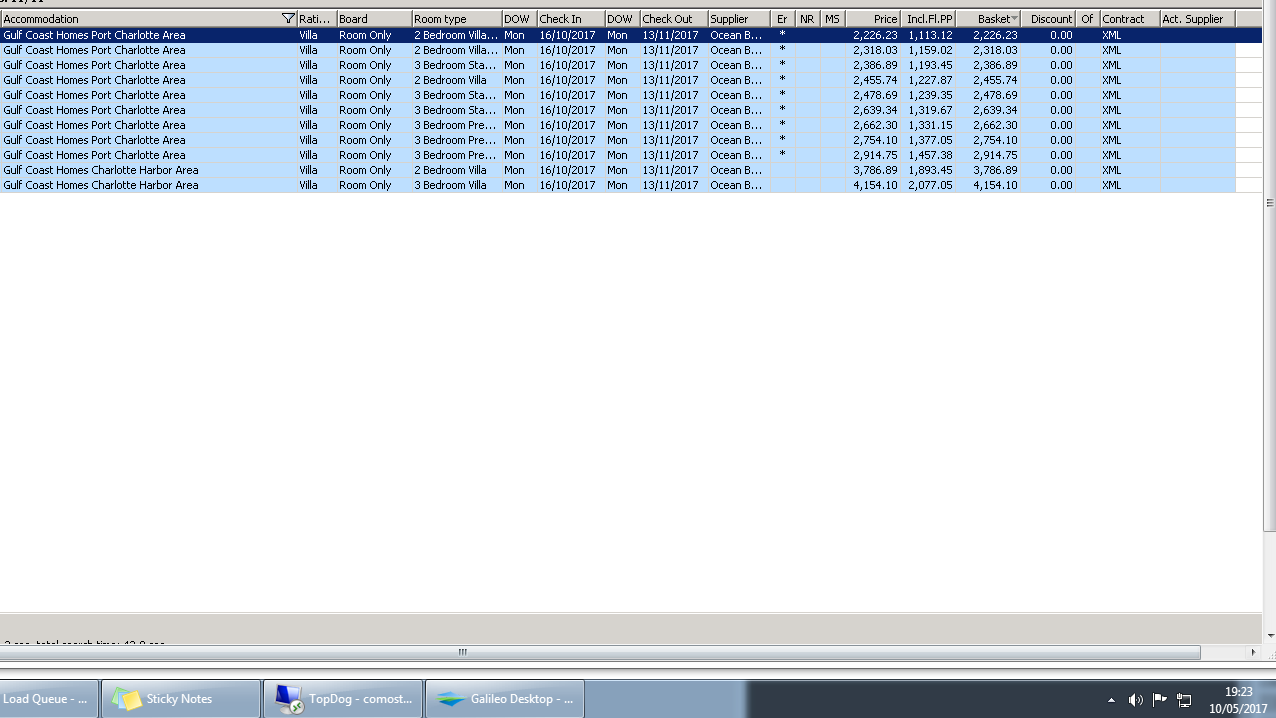This screenshot has width=1276, height=718.
Task: Select the Incl.Fl.PP value 1,227.87
Action: pos(930,80)
